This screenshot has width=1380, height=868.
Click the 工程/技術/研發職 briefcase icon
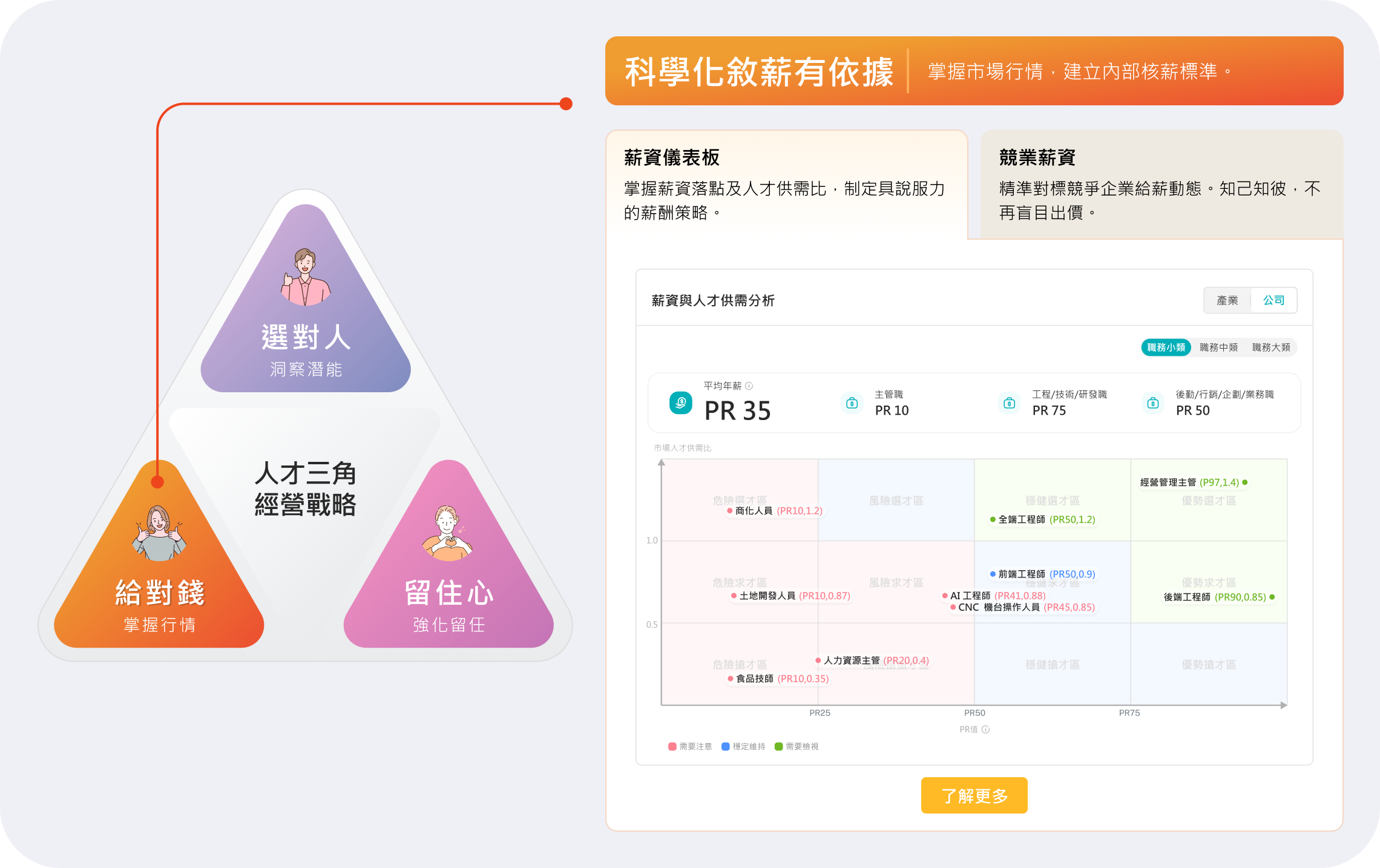[1009, 403]
